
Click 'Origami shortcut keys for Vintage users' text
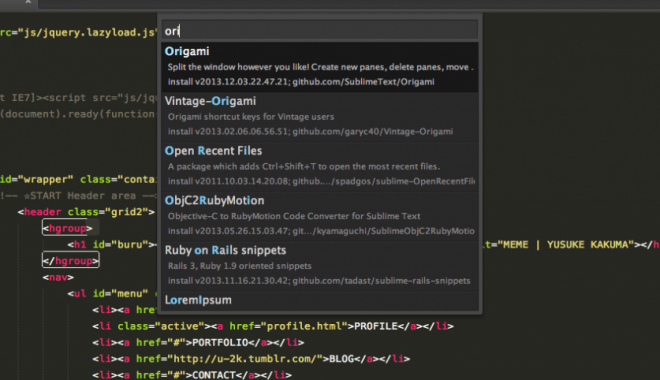pyautogui.click(x=251, y=117)
